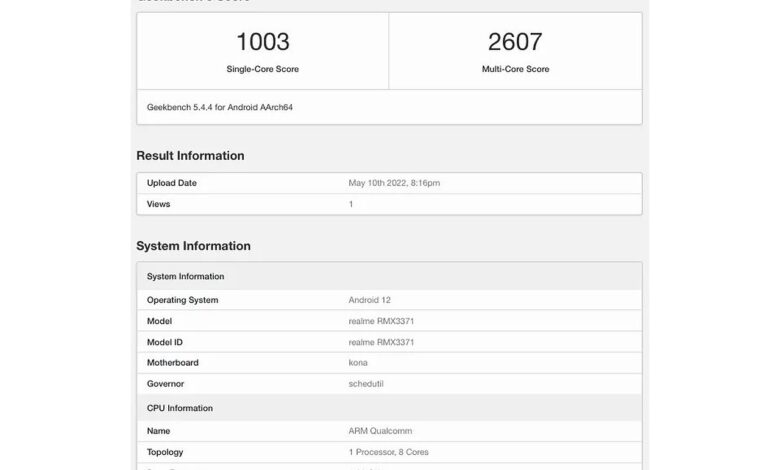Select realme RMX3371 in the Model ID row
This screenshot has width=780, height=470.
click(381, 342)
